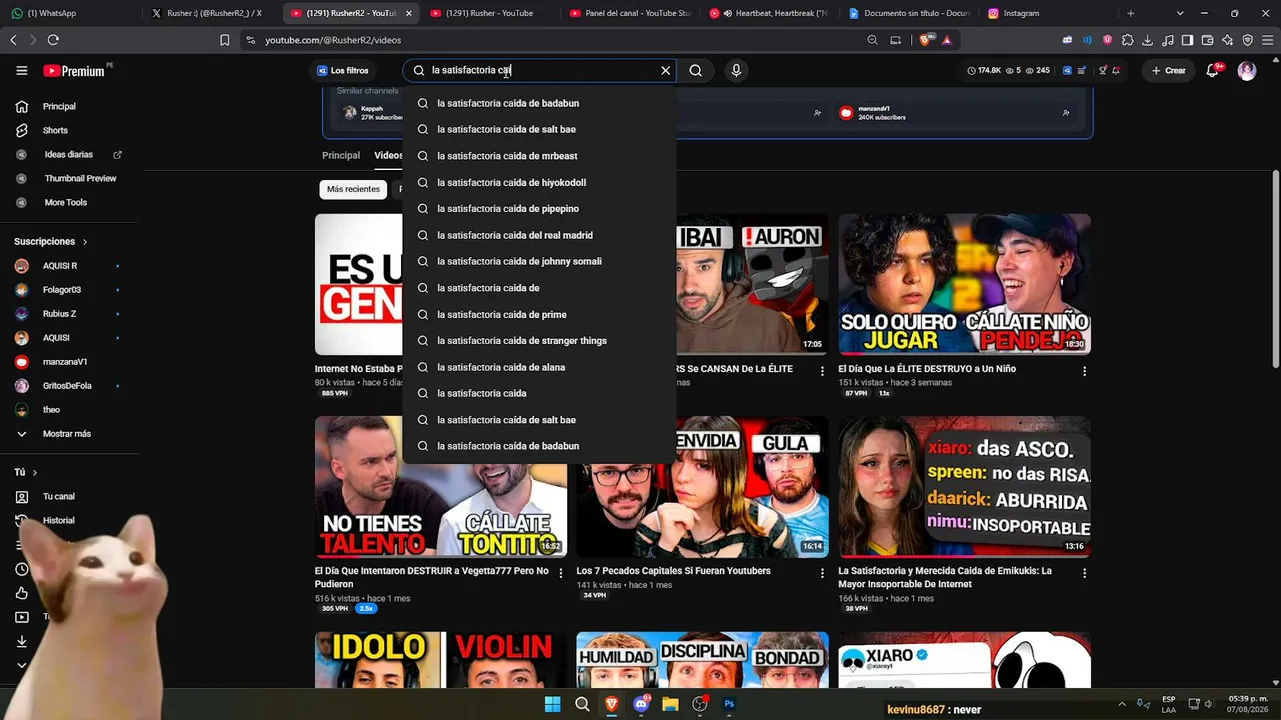
Task: Switch to the Rusher X browser tab
Action: [x=210, y=13]
